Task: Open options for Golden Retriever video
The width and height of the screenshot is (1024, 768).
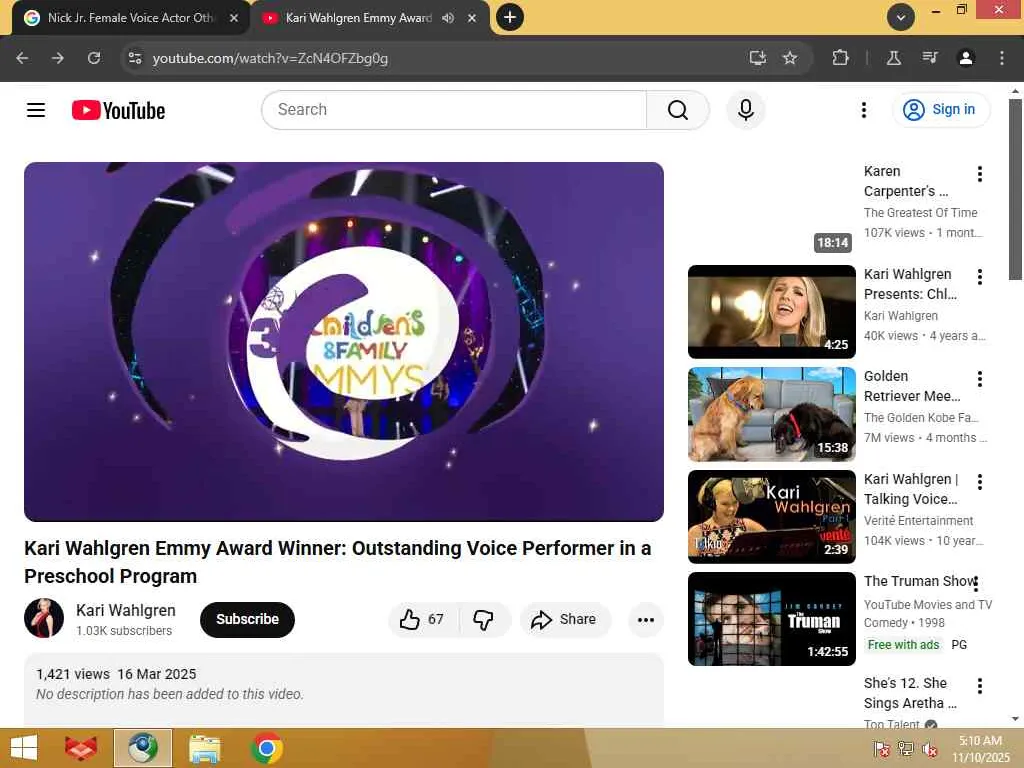Action: 980,379
